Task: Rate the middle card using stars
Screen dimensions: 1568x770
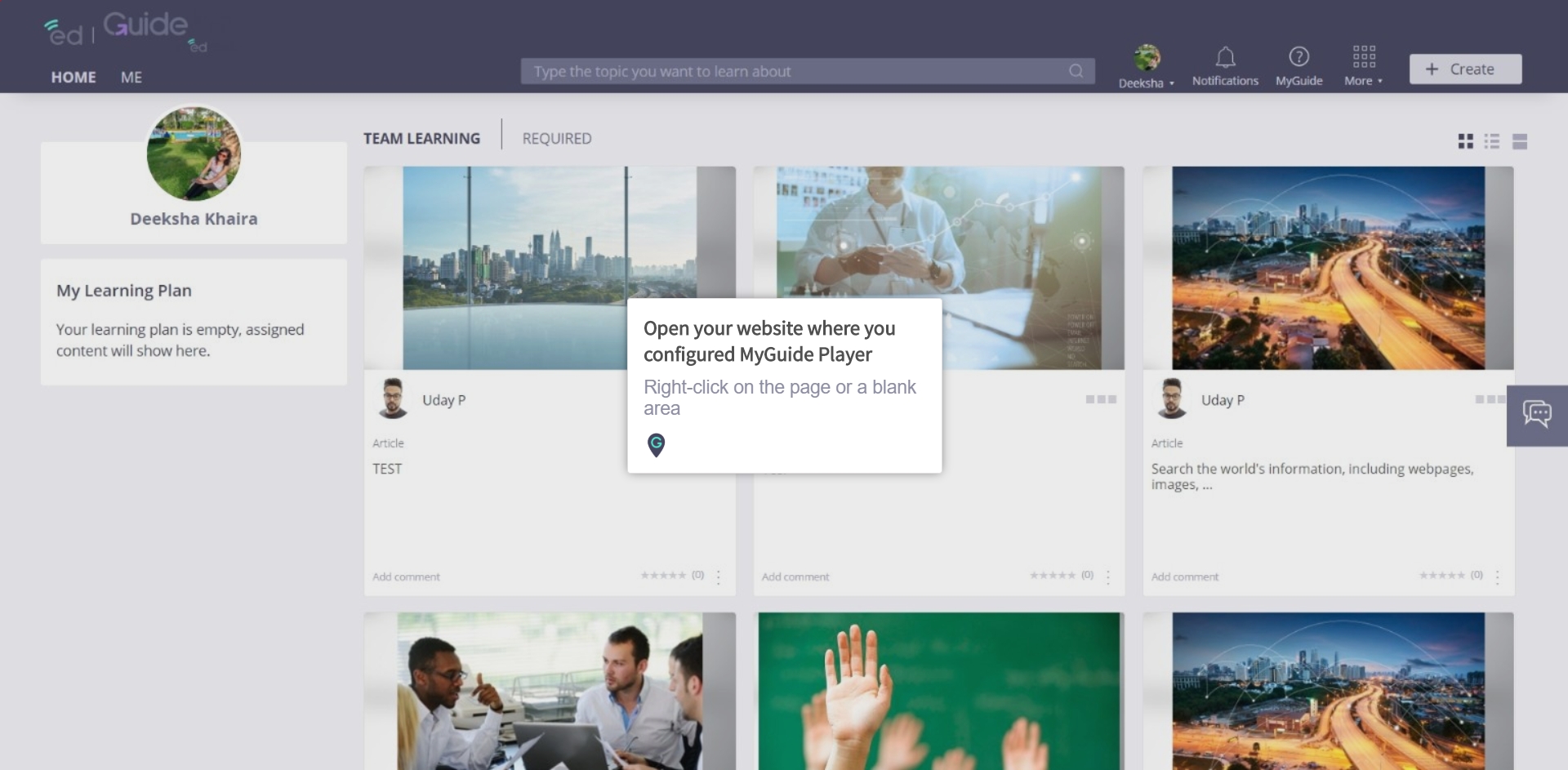Action: (1053, 575)
